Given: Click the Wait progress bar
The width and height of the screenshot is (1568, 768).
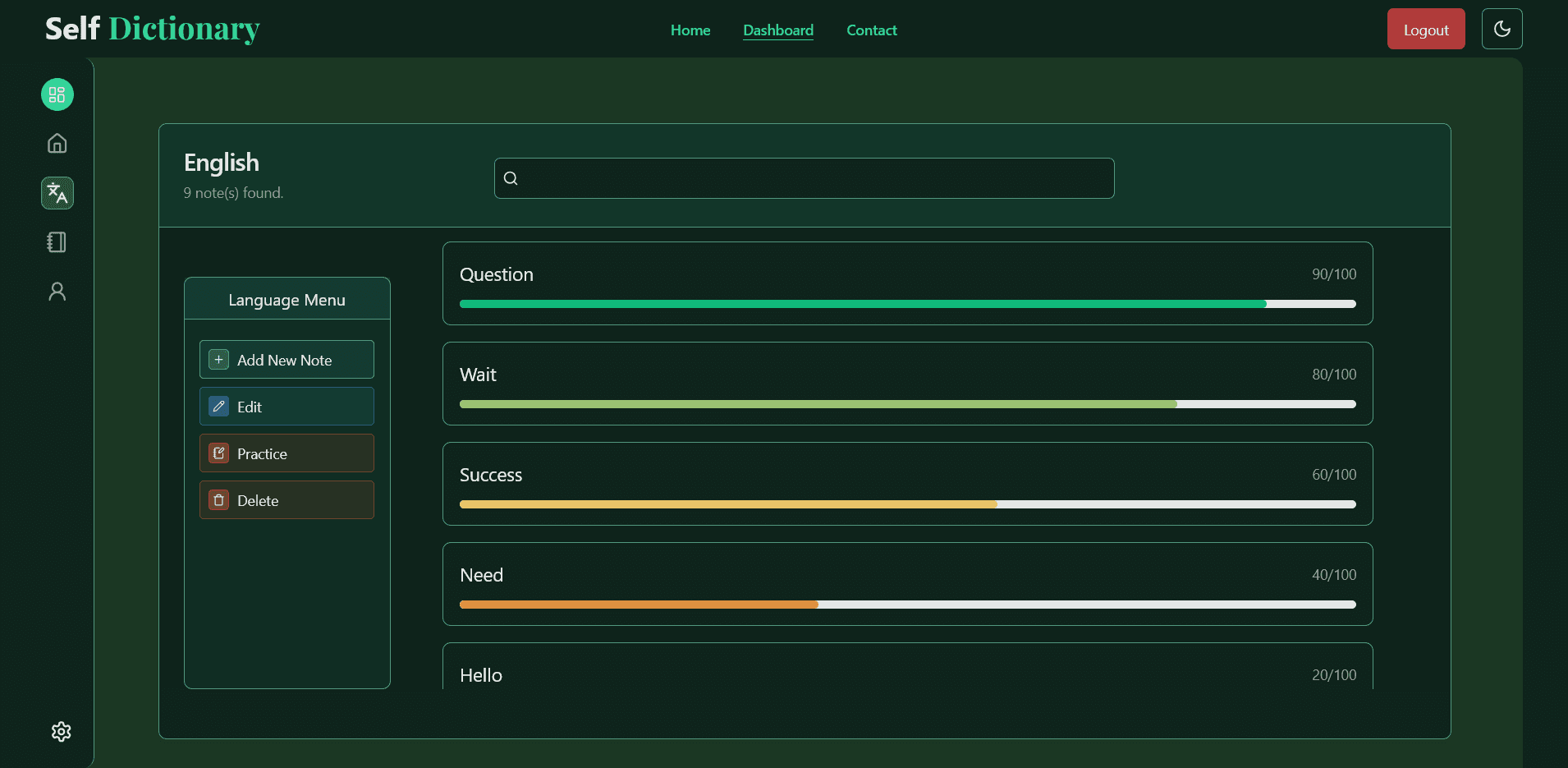Looking at the screenshot, I should click(x=908, y=404).
